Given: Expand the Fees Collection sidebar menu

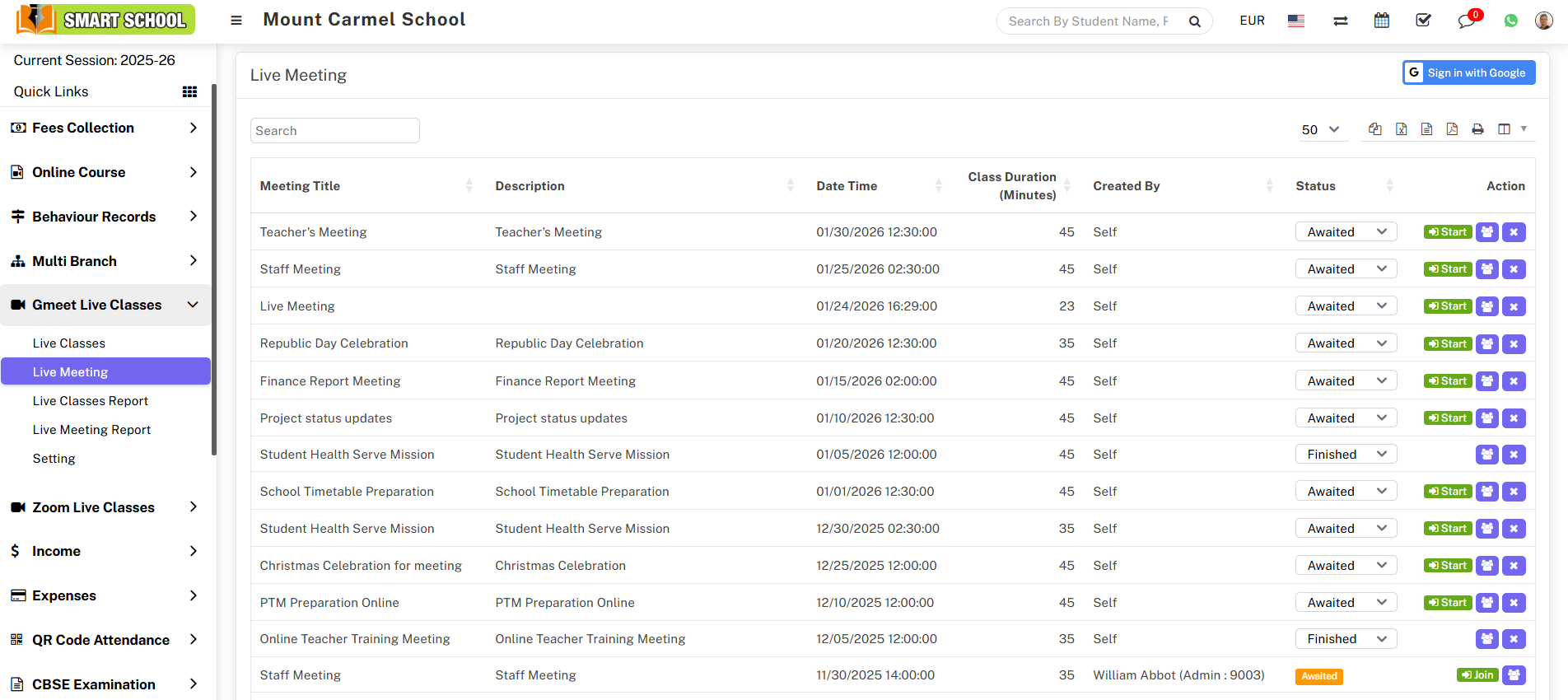Looking at the screenshot, I should (105, 128).
